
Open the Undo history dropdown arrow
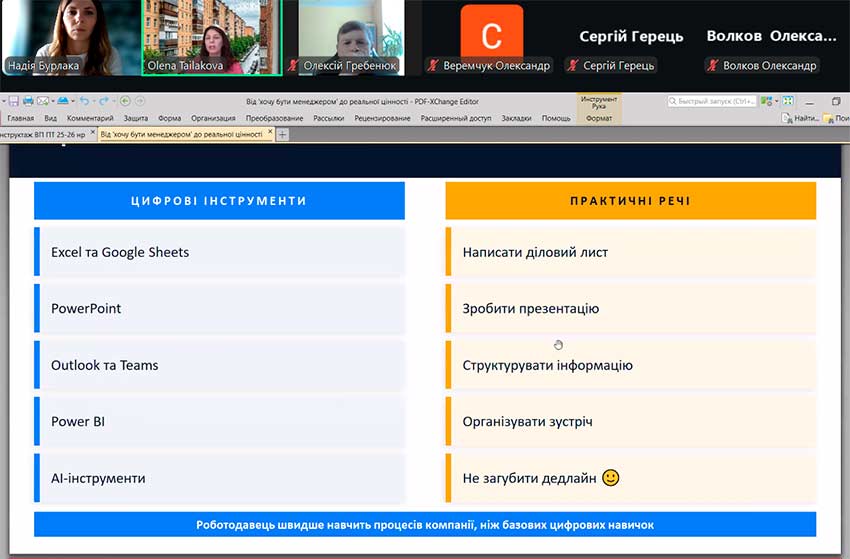click(x=93, y=101)
